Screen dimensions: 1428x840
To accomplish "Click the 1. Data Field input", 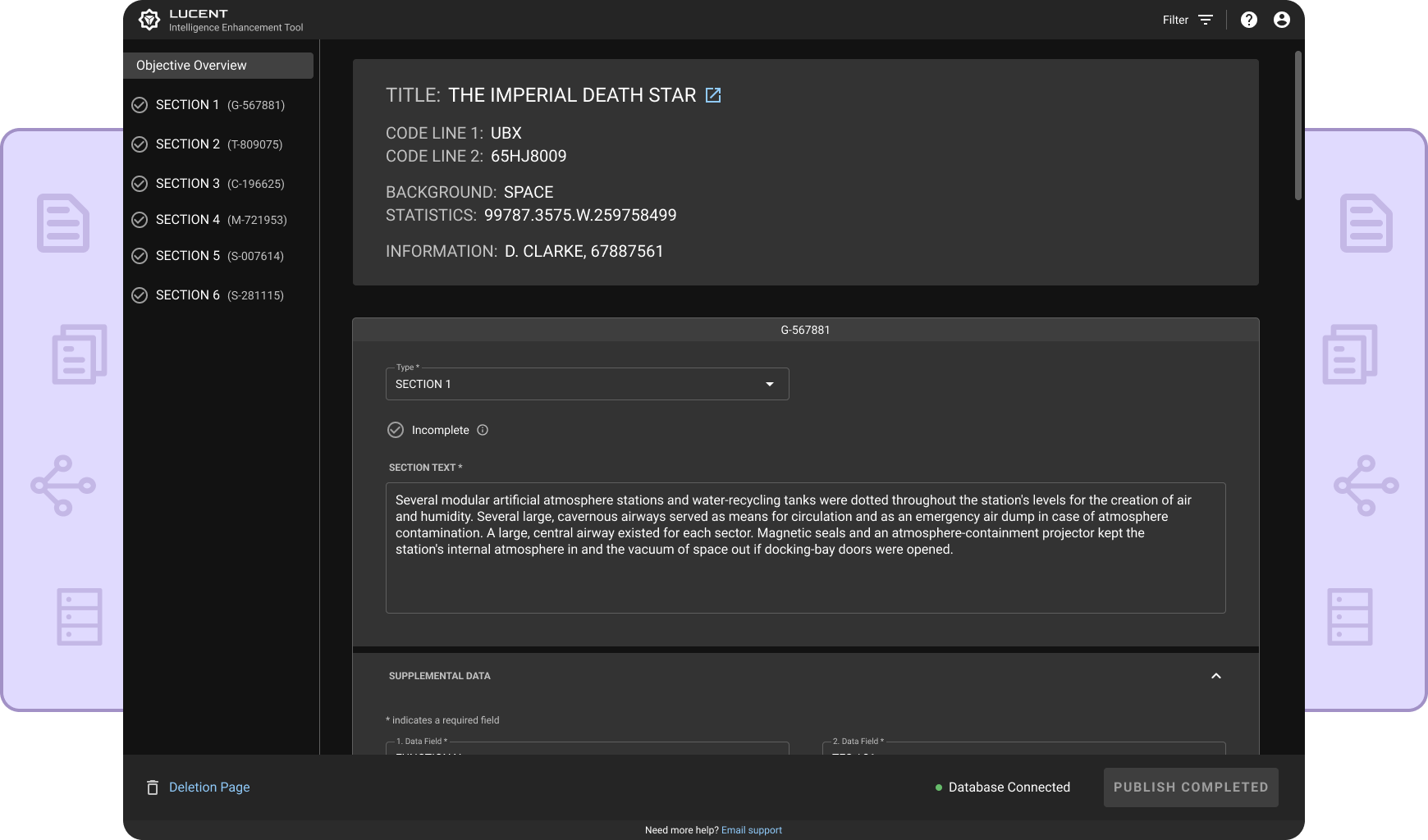I will [588, 748].
